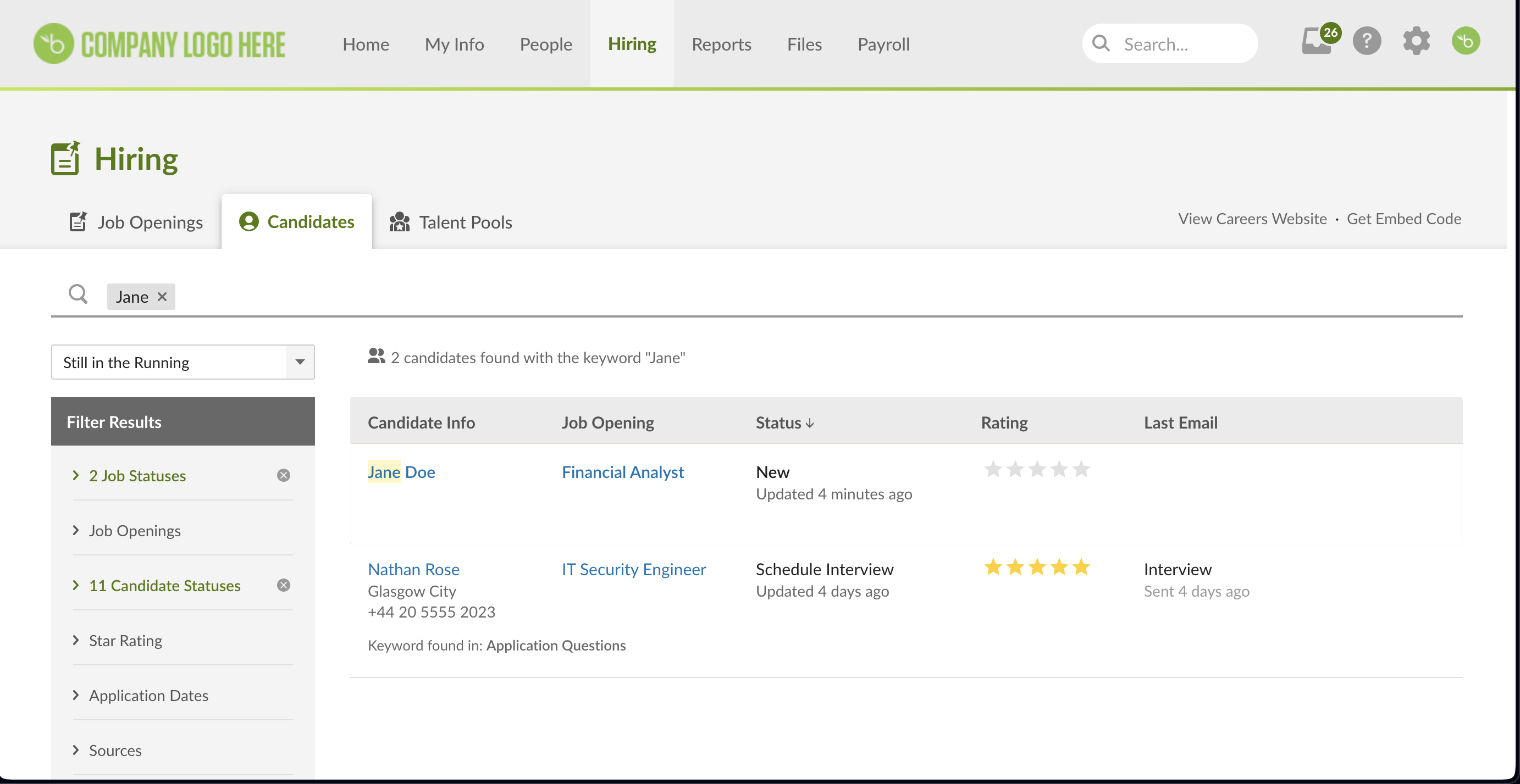Open the Files menu
The width and height of the screenshot is (1520, 784).
click(x=804, y=45)
